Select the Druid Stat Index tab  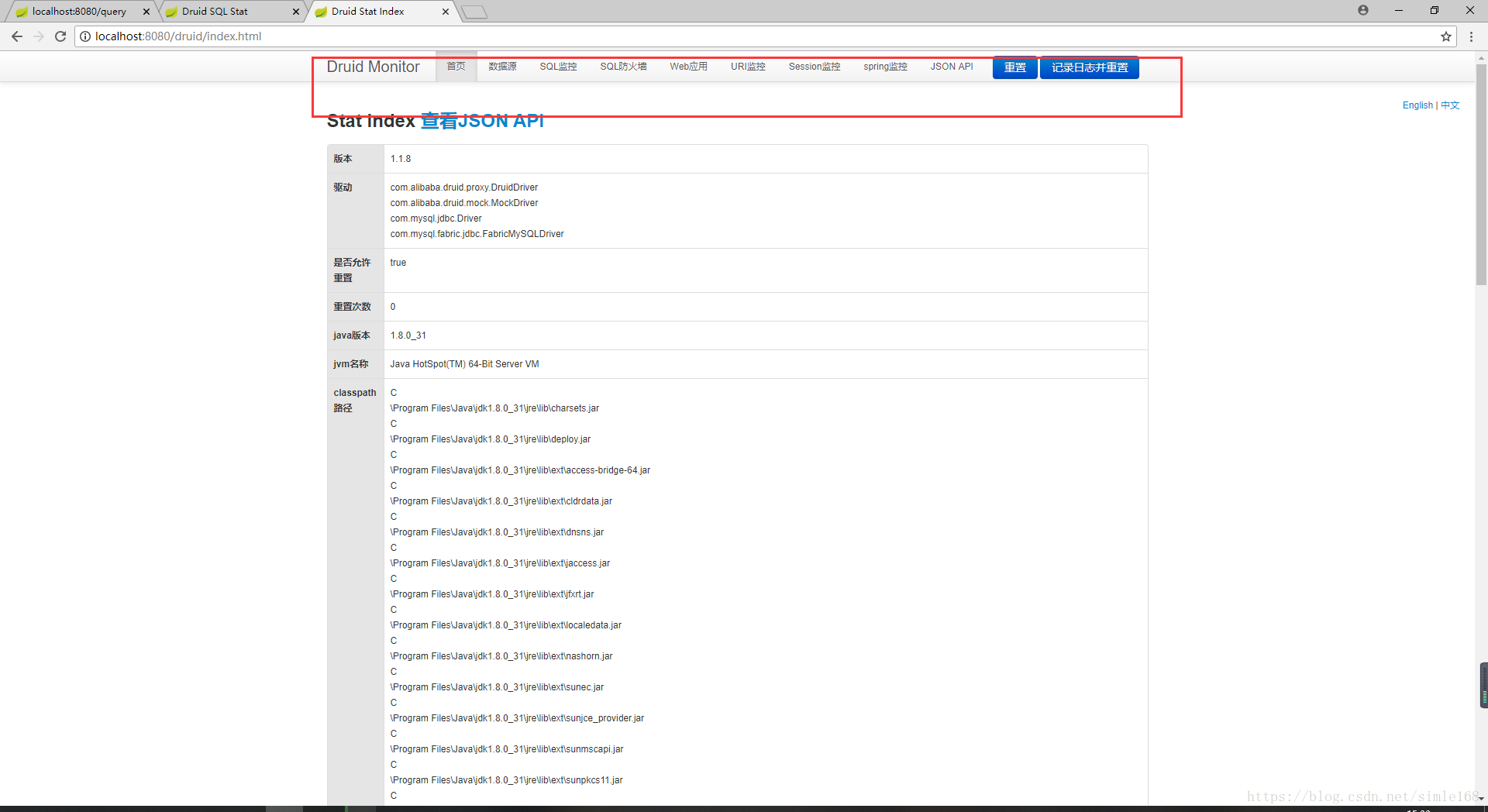(x=378, y=12)
